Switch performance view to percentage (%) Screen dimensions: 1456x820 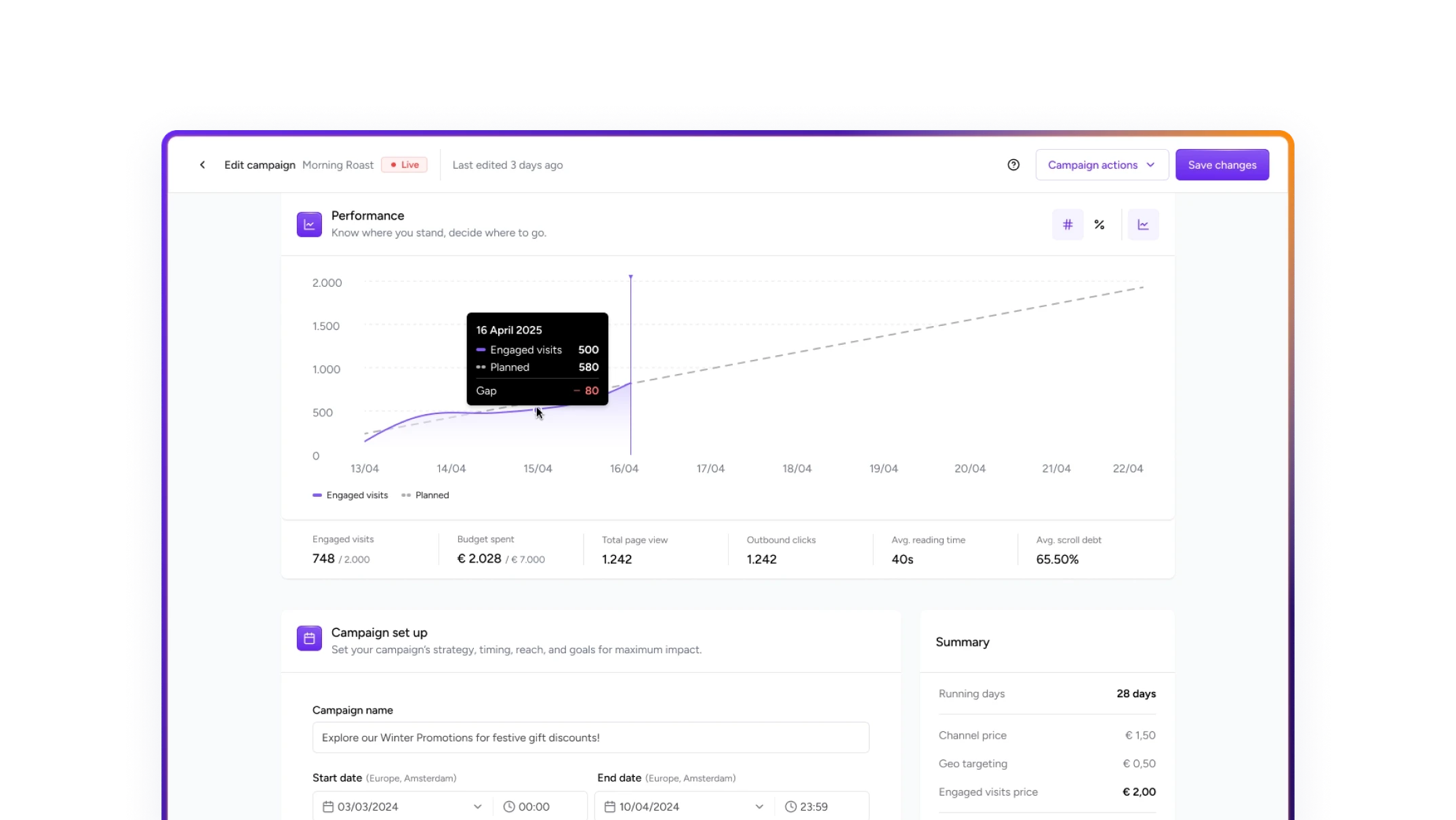coord(1099,224)
